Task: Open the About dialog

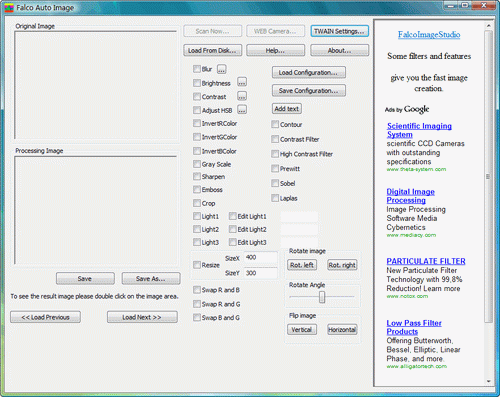Action: point(340,50)
